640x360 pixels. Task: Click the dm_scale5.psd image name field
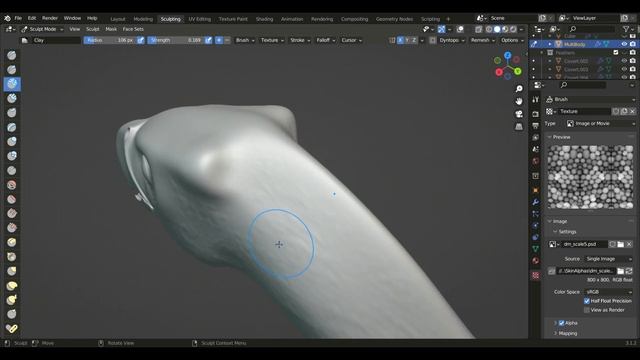(584, 244)
